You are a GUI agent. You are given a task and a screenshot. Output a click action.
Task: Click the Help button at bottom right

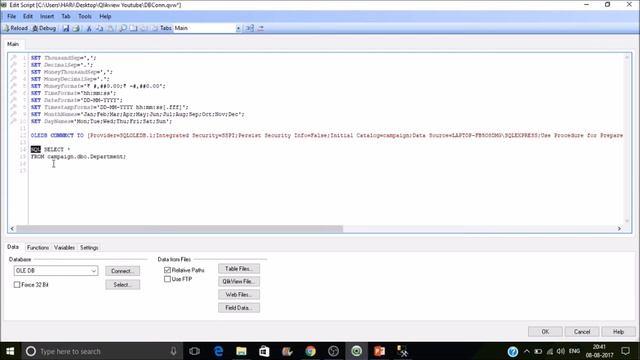click(x=618, y=332)
